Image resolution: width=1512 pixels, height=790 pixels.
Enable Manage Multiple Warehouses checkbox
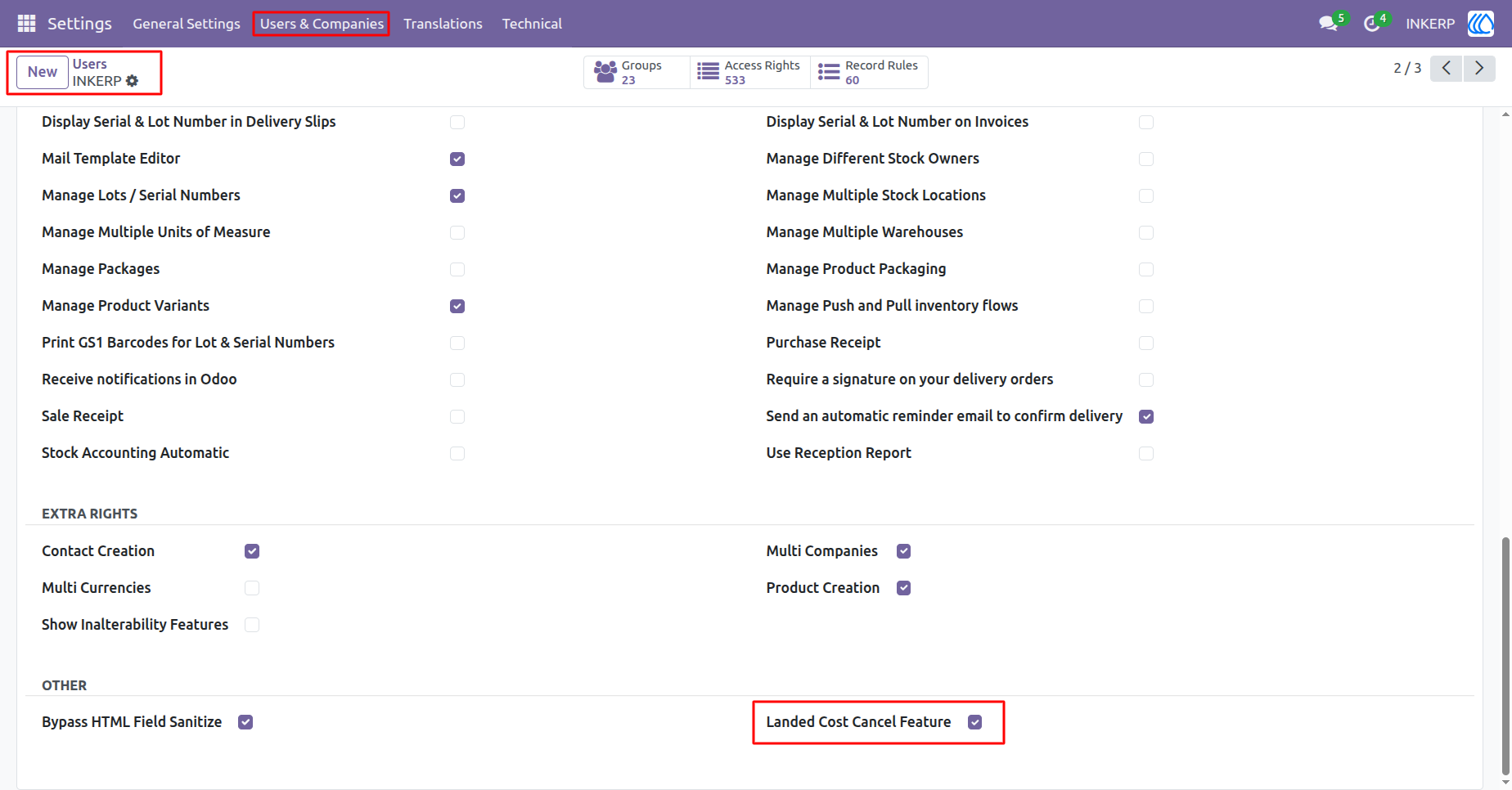[1146, 232]
